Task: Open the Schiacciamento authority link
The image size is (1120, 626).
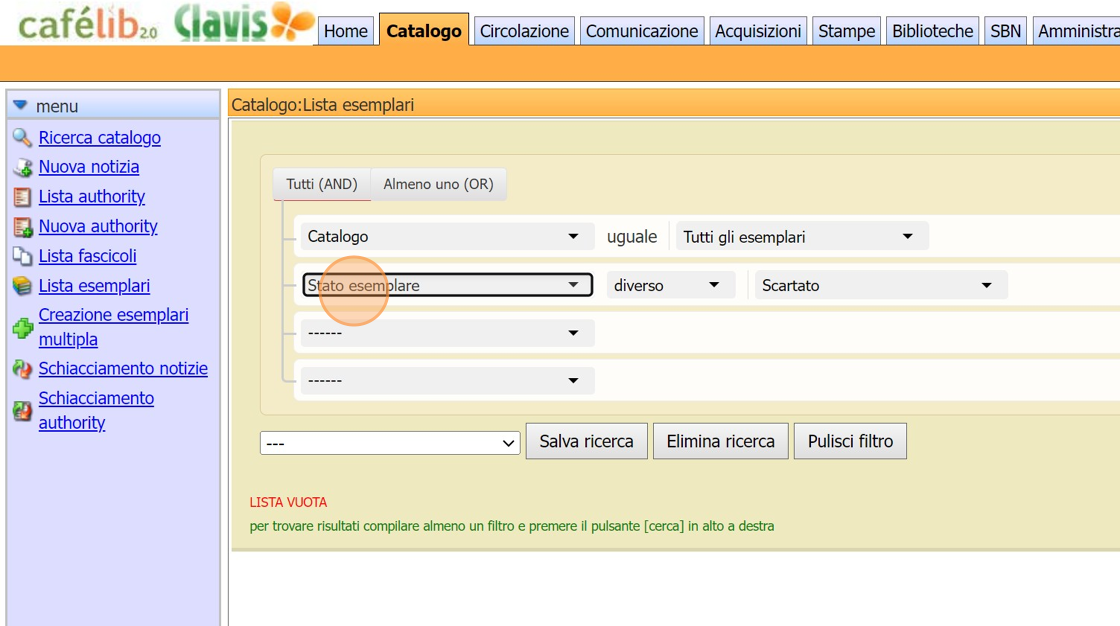Action: pos(96,410)
